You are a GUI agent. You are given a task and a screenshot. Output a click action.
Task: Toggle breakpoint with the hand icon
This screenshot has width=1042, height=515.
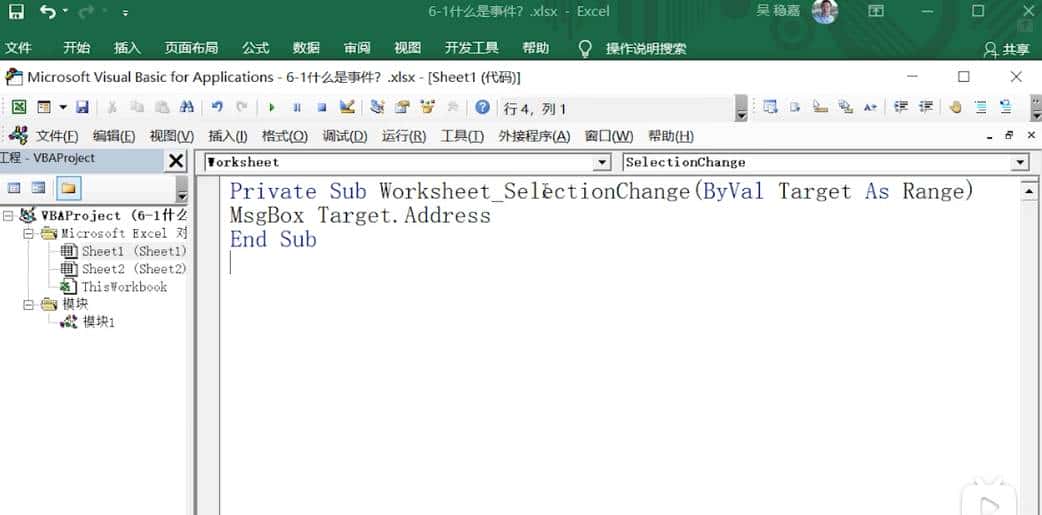click(x=956, y=107)
